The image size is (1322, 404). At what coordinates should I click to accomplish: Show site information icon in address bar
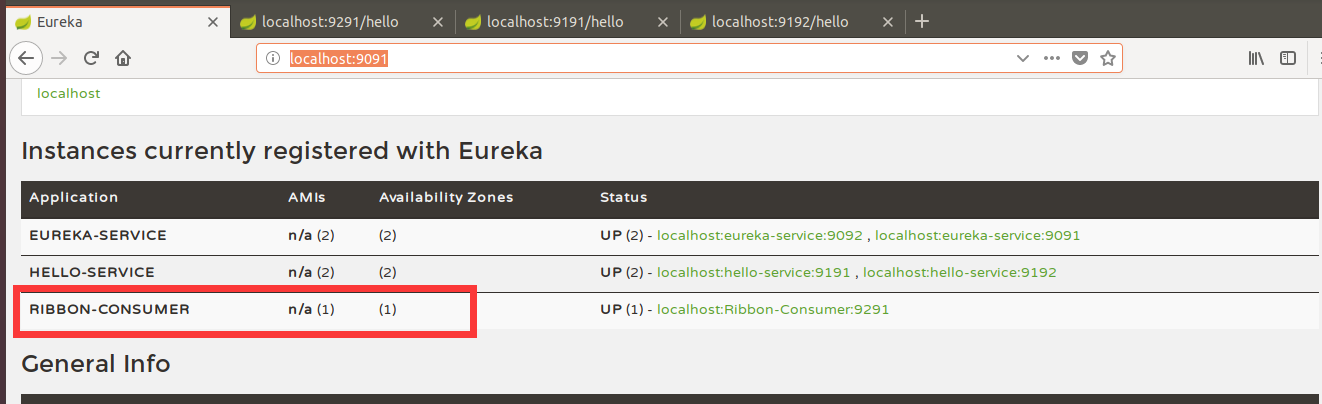(272, 59)
